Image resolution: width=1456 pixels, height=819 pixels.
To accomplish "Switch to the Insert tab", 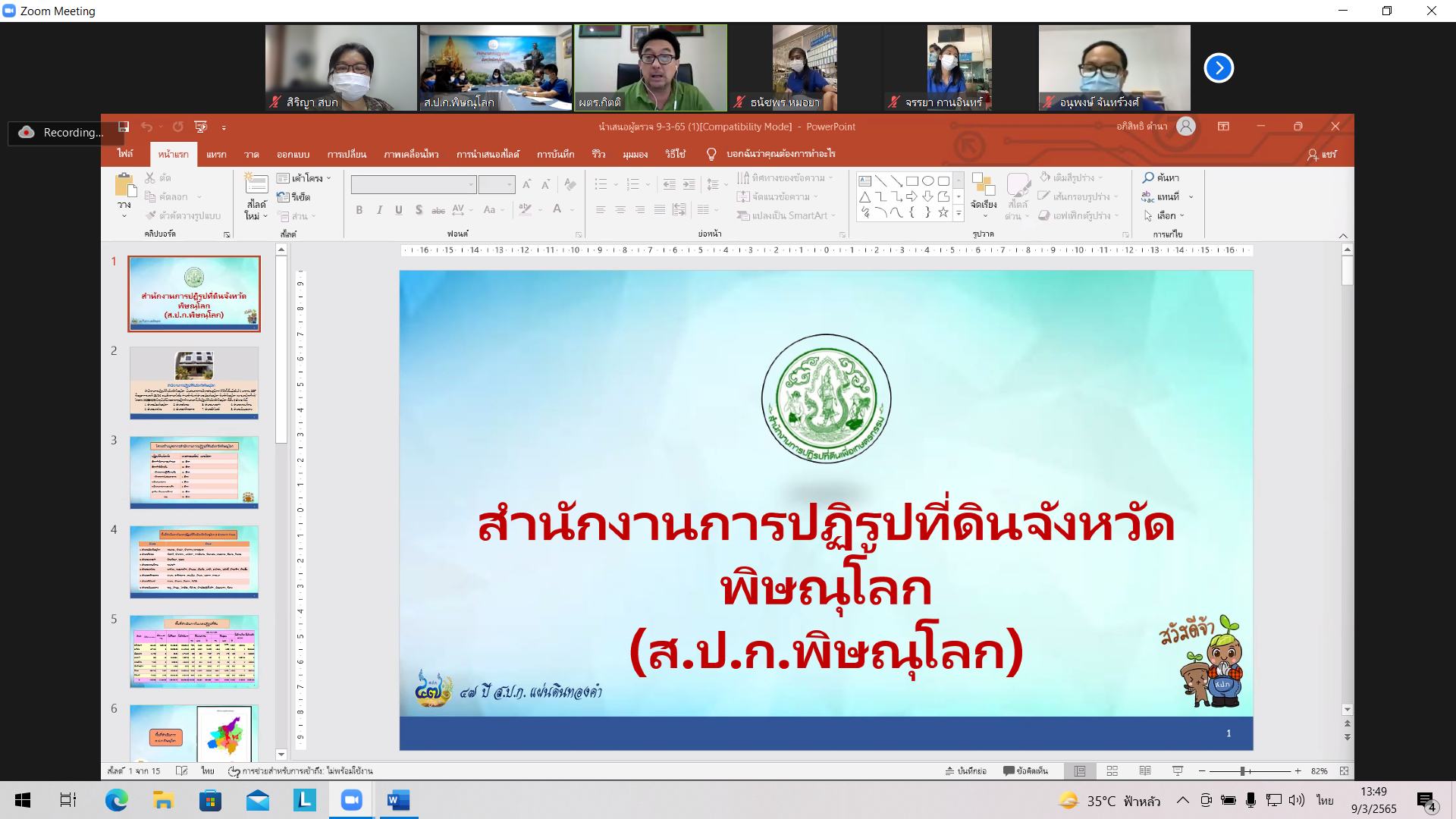I will point(216,154).
